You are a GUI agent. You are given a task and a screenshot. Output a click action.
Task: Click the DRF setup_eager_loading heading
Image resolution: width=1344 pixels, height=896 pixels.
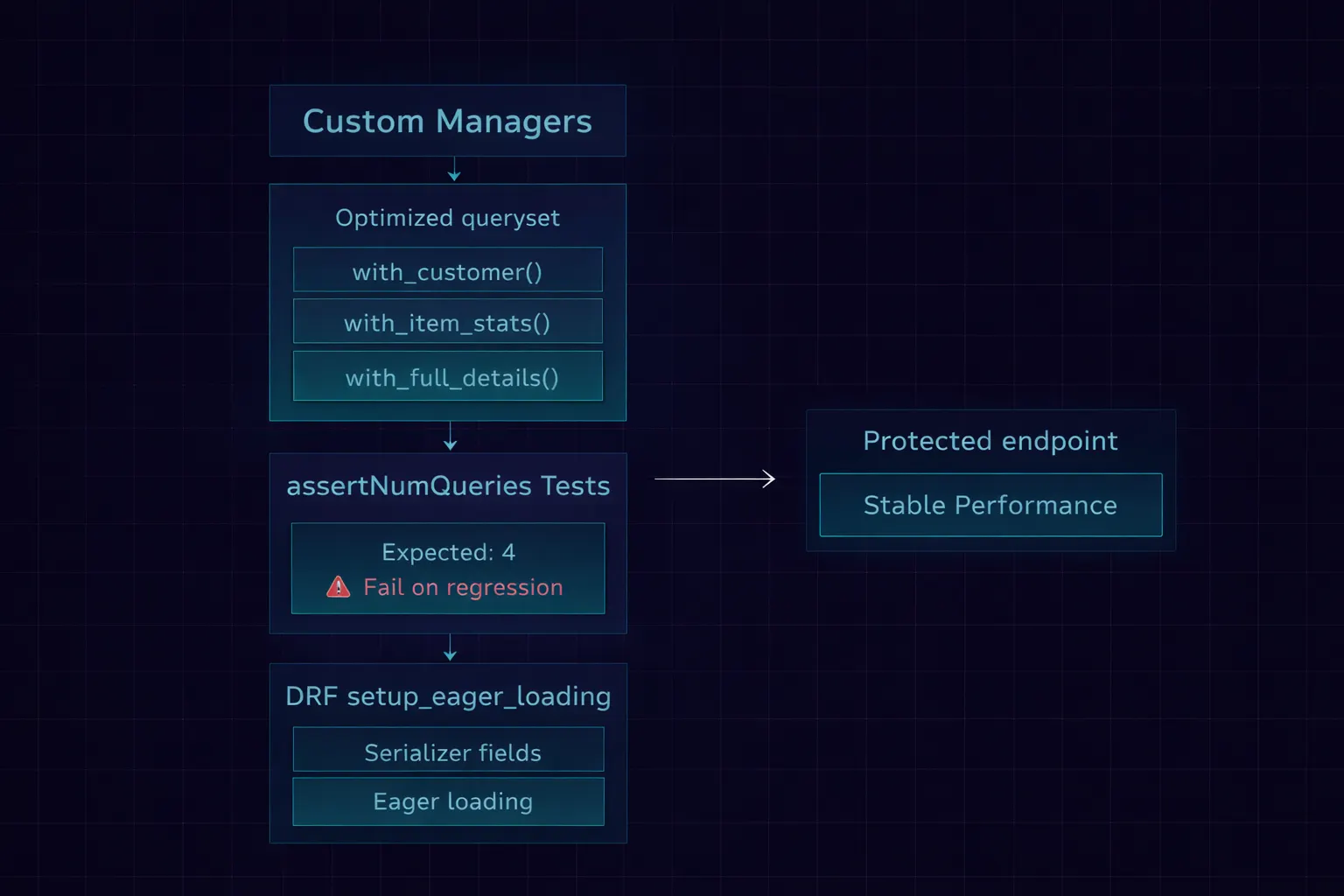click(x=447, y=696)
